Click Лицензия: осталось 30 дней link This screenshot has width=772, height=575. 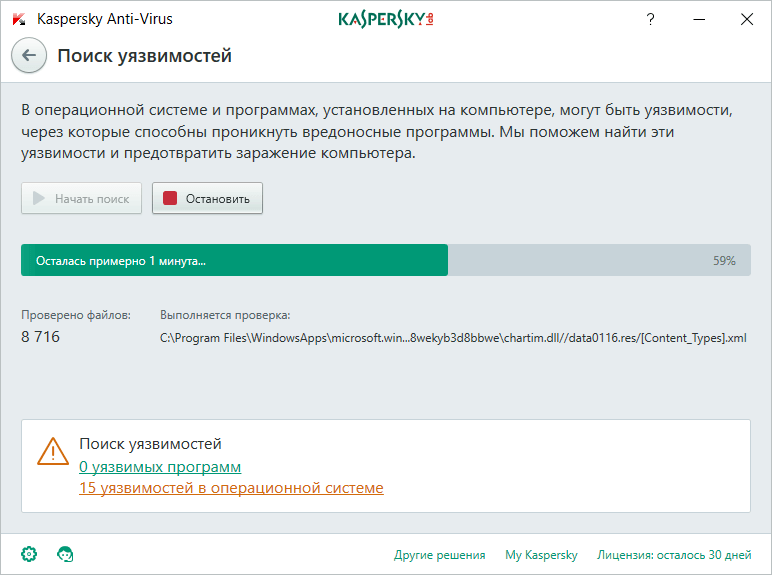coord(674,555)
